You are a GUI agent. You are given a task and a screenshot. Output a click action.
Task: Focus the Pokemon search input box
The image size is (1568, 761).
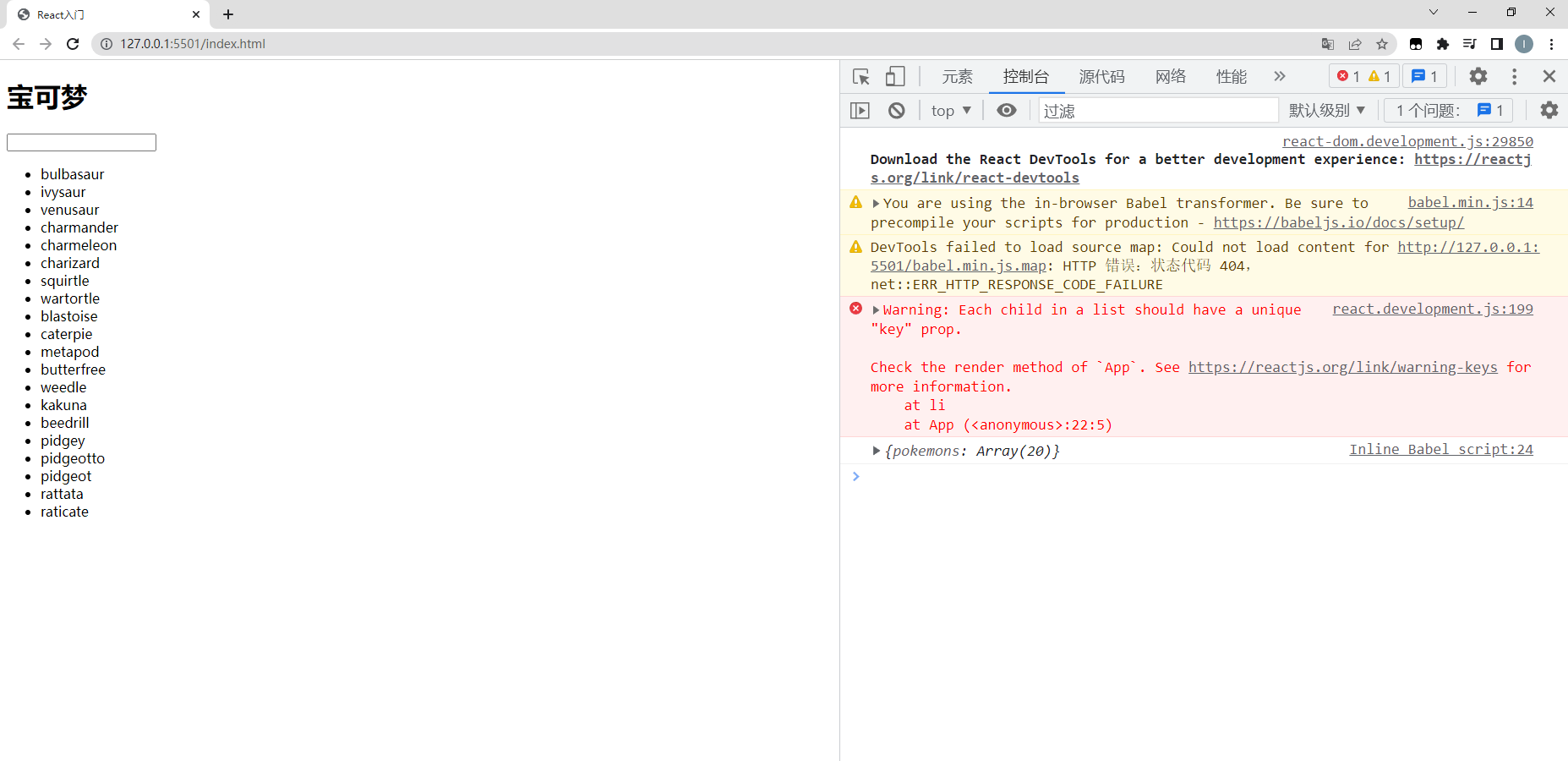(81, 142)
